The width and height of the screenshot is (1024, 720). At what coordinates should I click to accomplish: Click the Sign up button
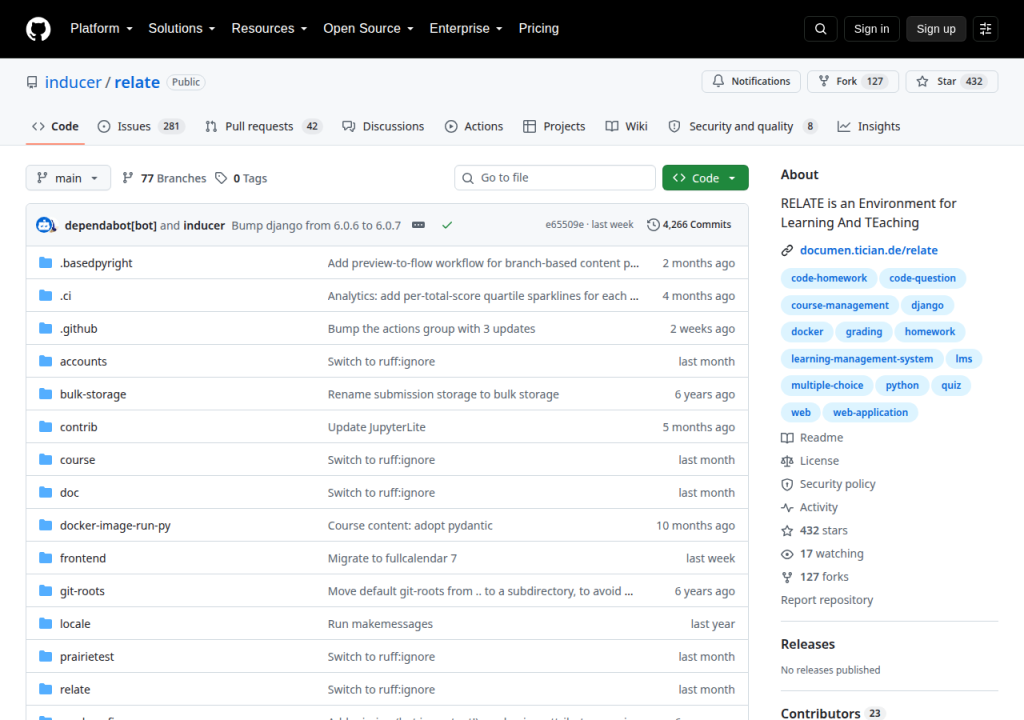[936, 29]
